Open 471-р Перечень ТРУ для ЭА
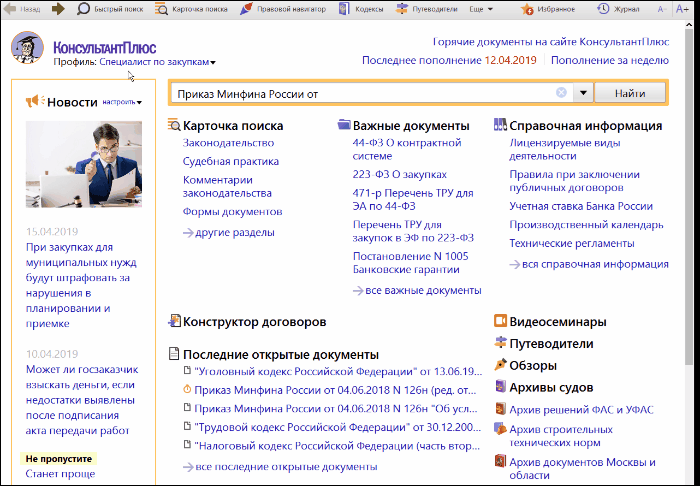The height and width of the screenshot is (486, 700). (412, 199)
